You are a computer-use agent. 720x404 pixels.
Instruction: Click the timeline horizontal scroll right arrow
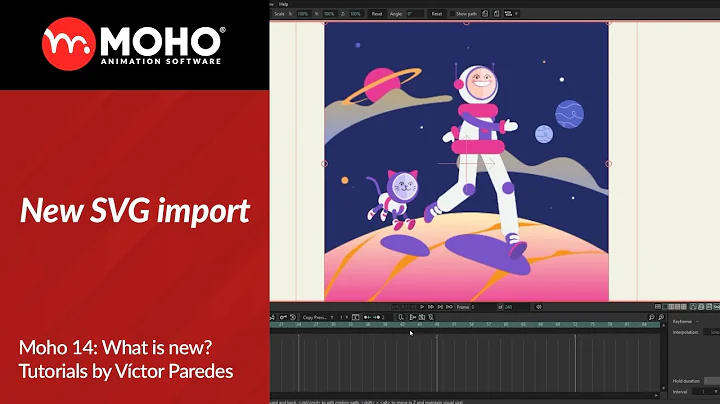[657, 395]
